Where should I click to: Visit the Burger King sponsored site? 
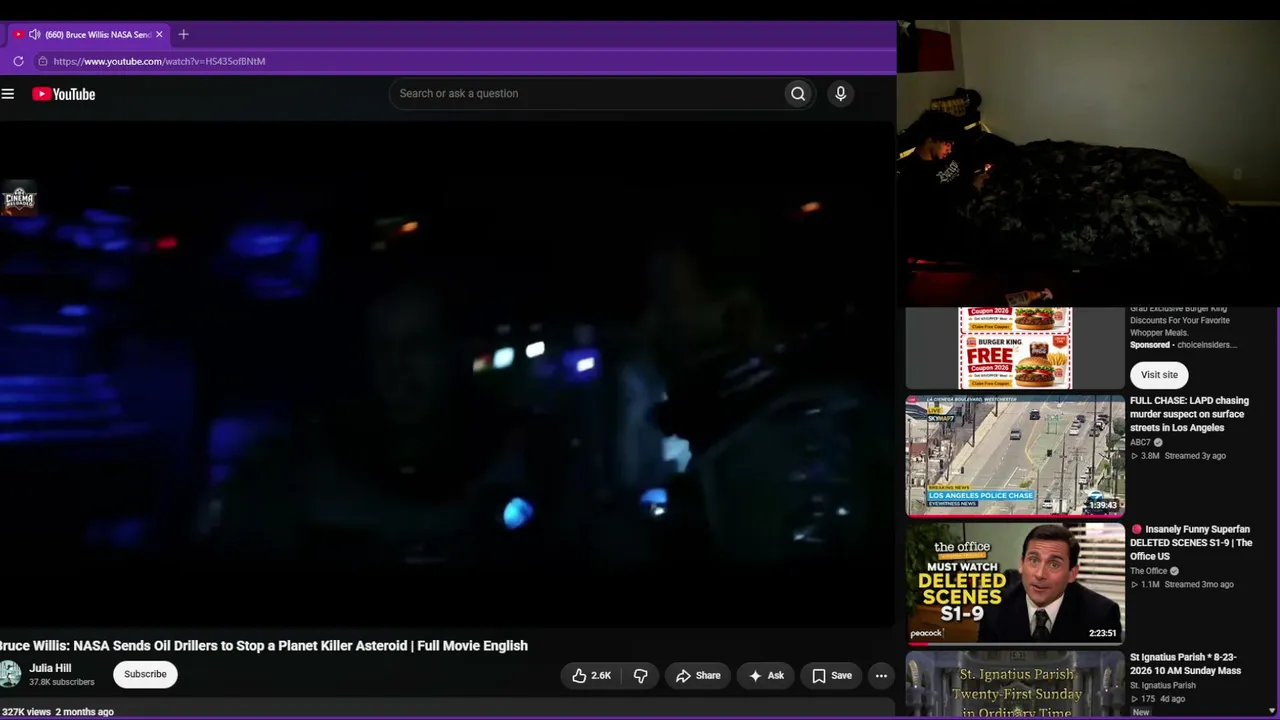[x=1159, y=375]
